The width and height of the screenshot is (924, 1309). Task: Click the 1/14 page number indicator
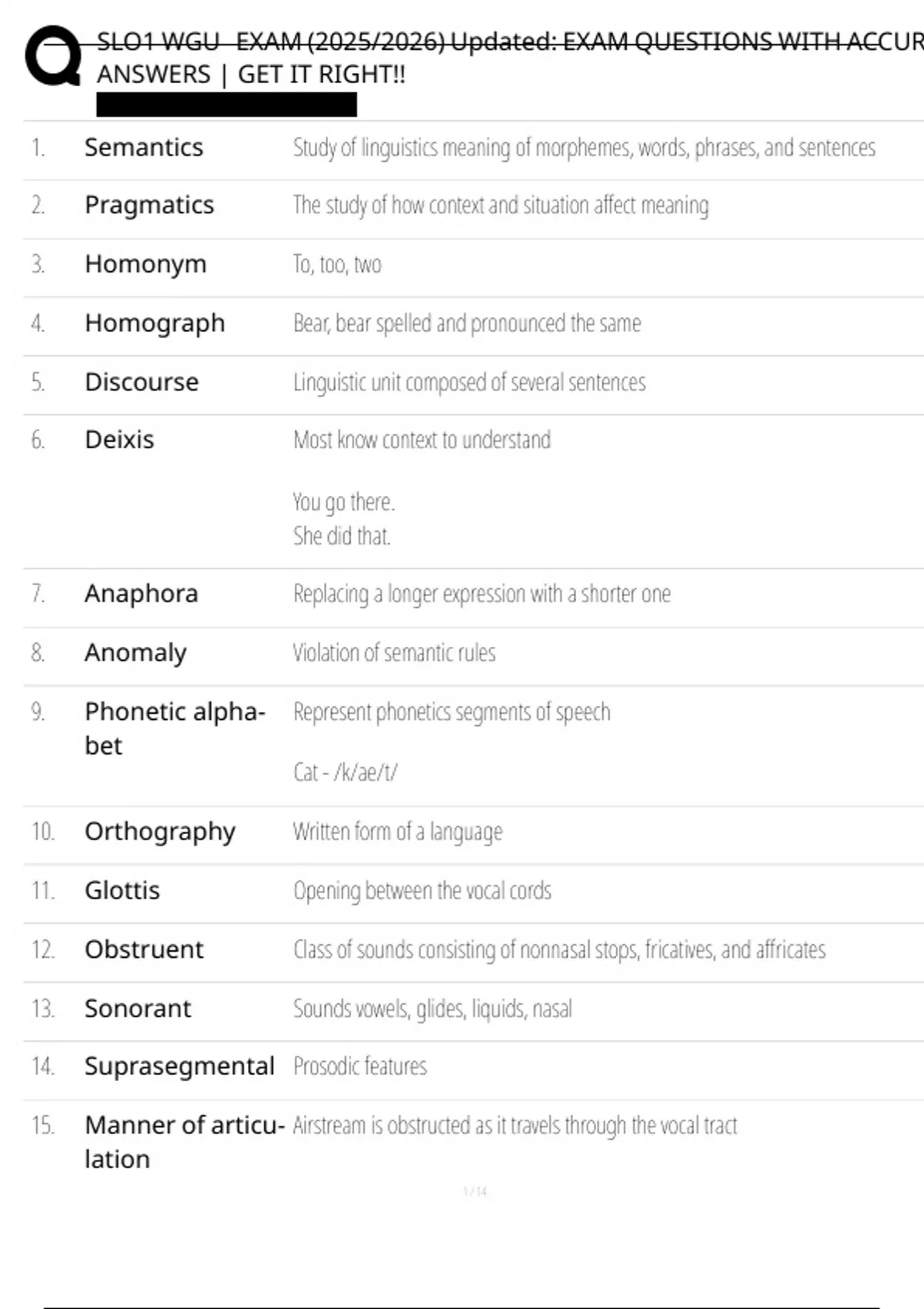point(475,1191)
